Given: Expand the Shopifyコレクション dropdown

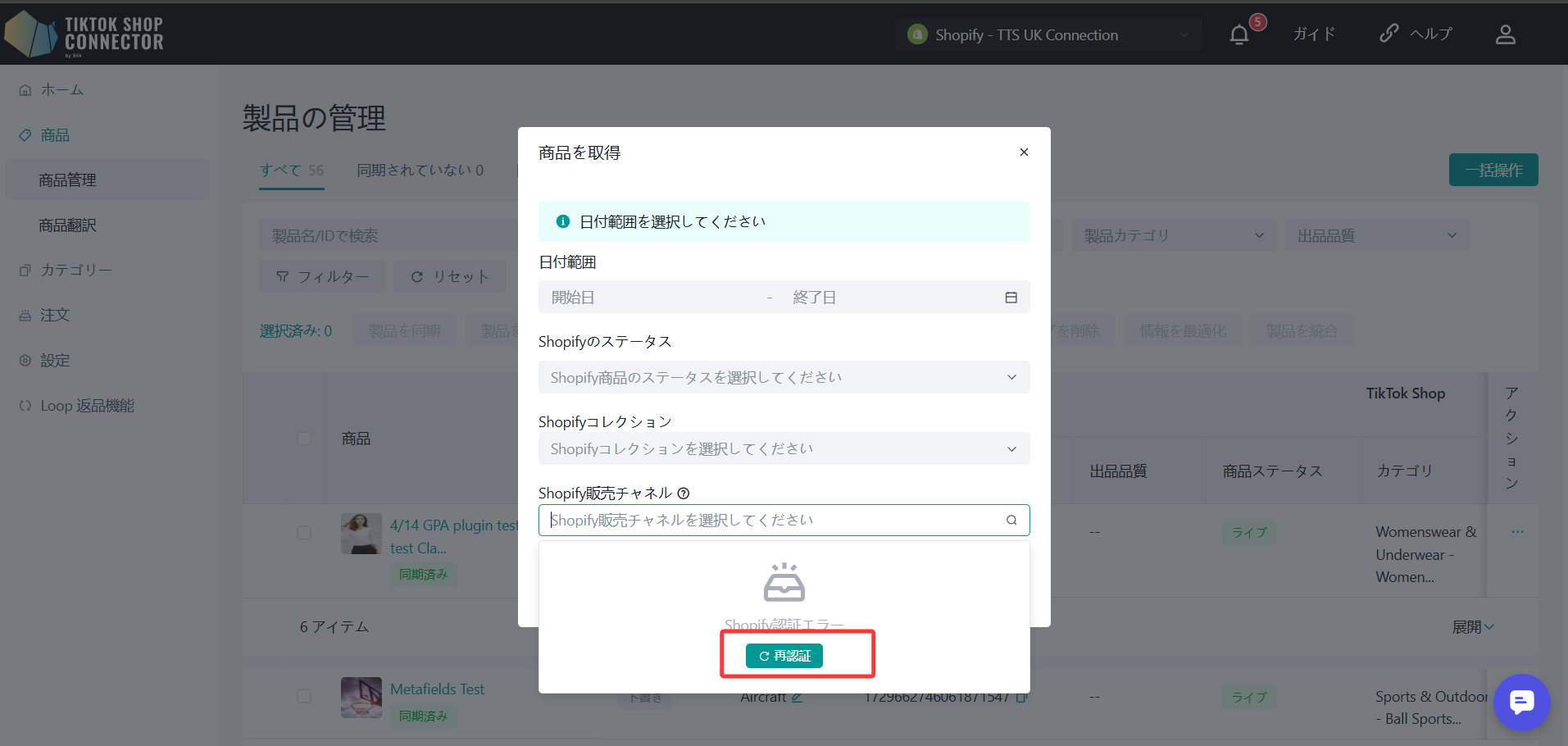Looking at the screenshot, I should click(784, 449).
